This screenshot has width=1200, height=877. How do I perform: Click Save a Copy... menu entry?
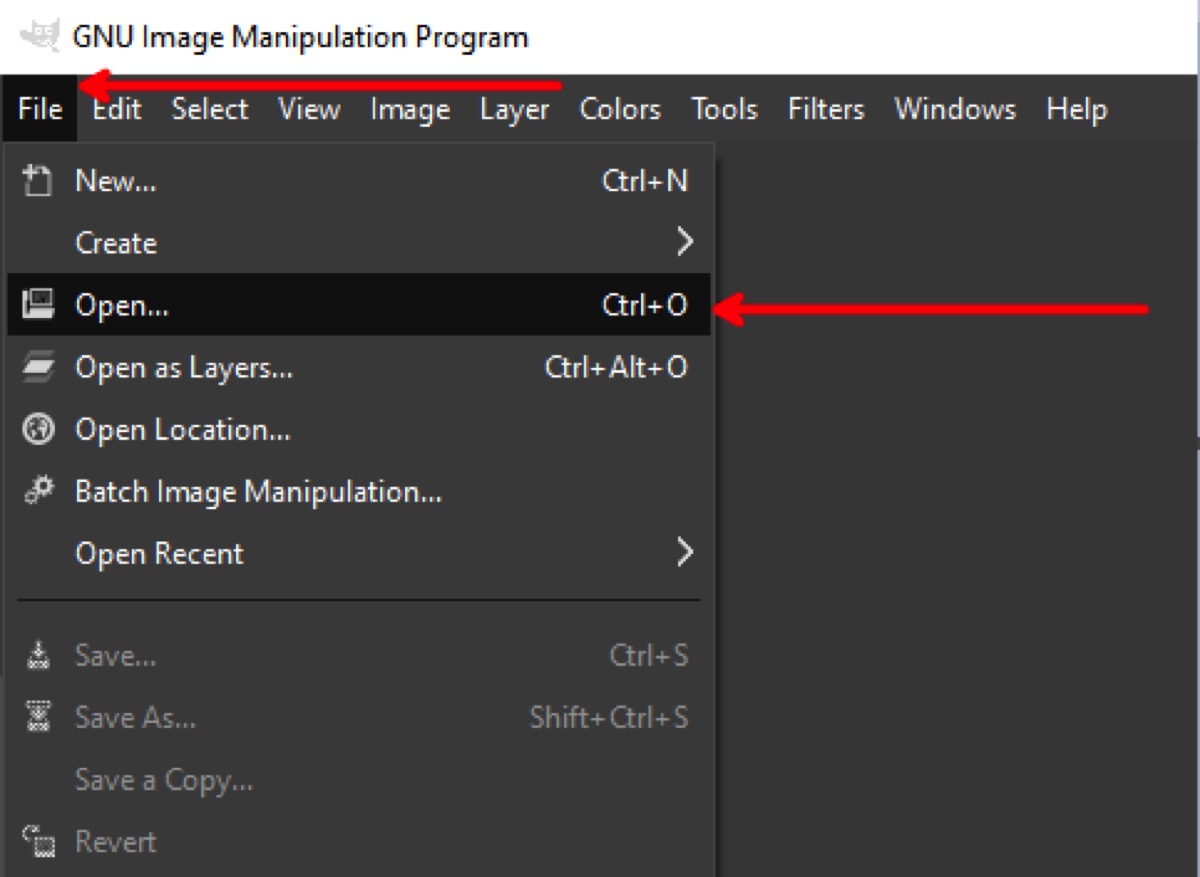pyautogui.click(x=359, y=779)
